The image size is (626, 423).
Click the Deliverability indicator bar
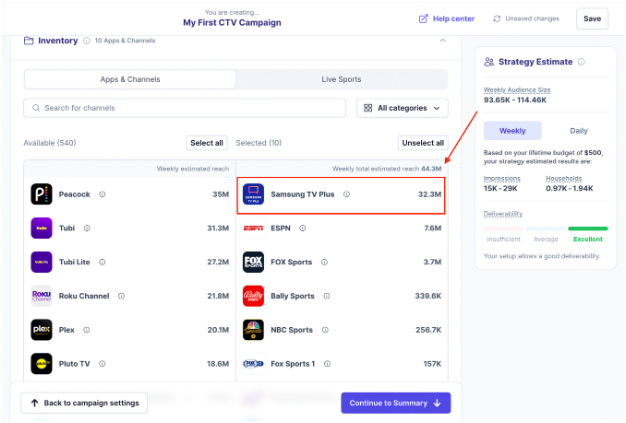point(546,229)
